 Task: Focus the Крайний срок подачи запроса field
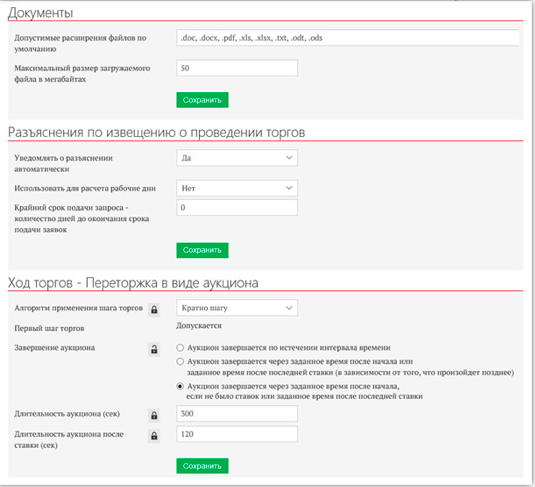(237, 207)
